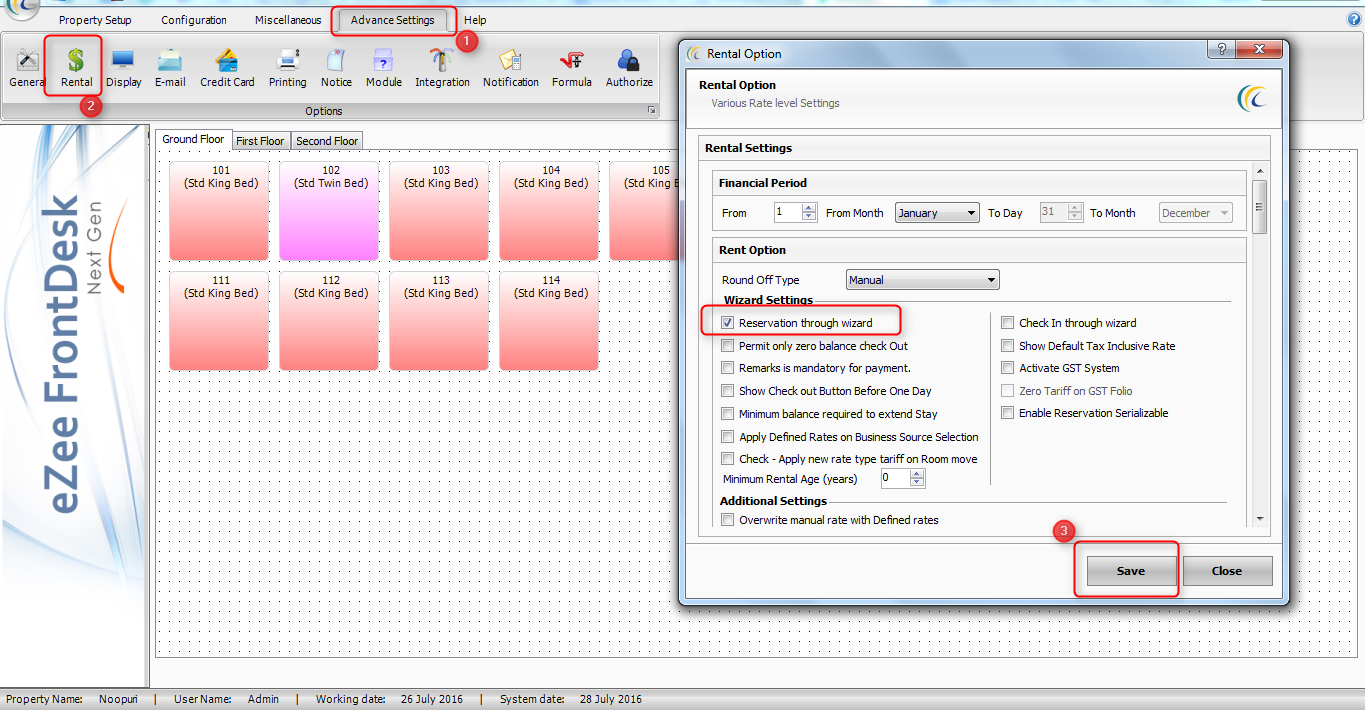This screenshot has width=1365, height=711.
Task: Open the Credit Card settings icon
Action: point(227,67)
